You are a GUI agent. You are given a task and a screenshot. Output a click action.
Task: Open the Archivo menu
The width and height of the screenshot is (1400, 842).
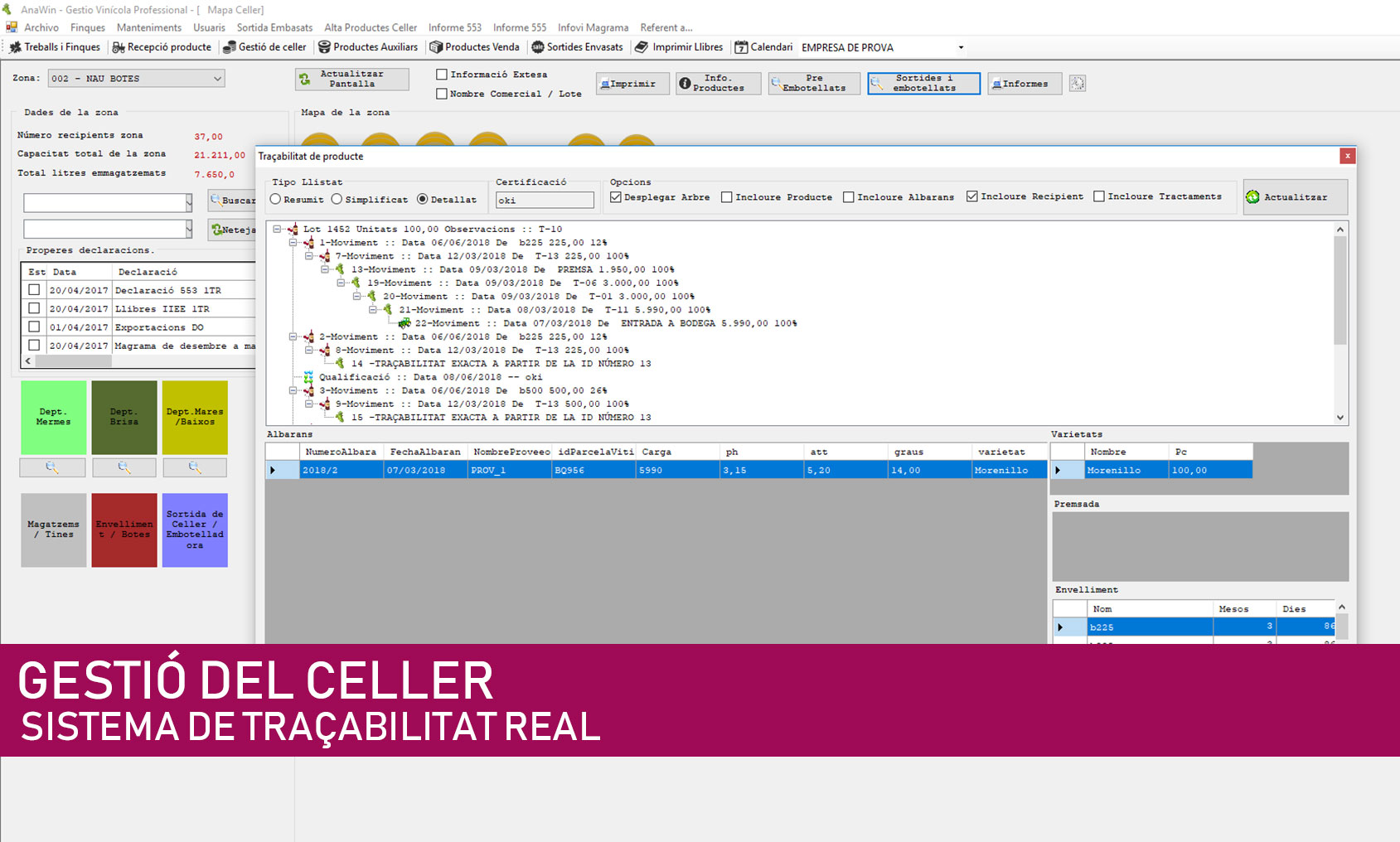coord(41,27)
